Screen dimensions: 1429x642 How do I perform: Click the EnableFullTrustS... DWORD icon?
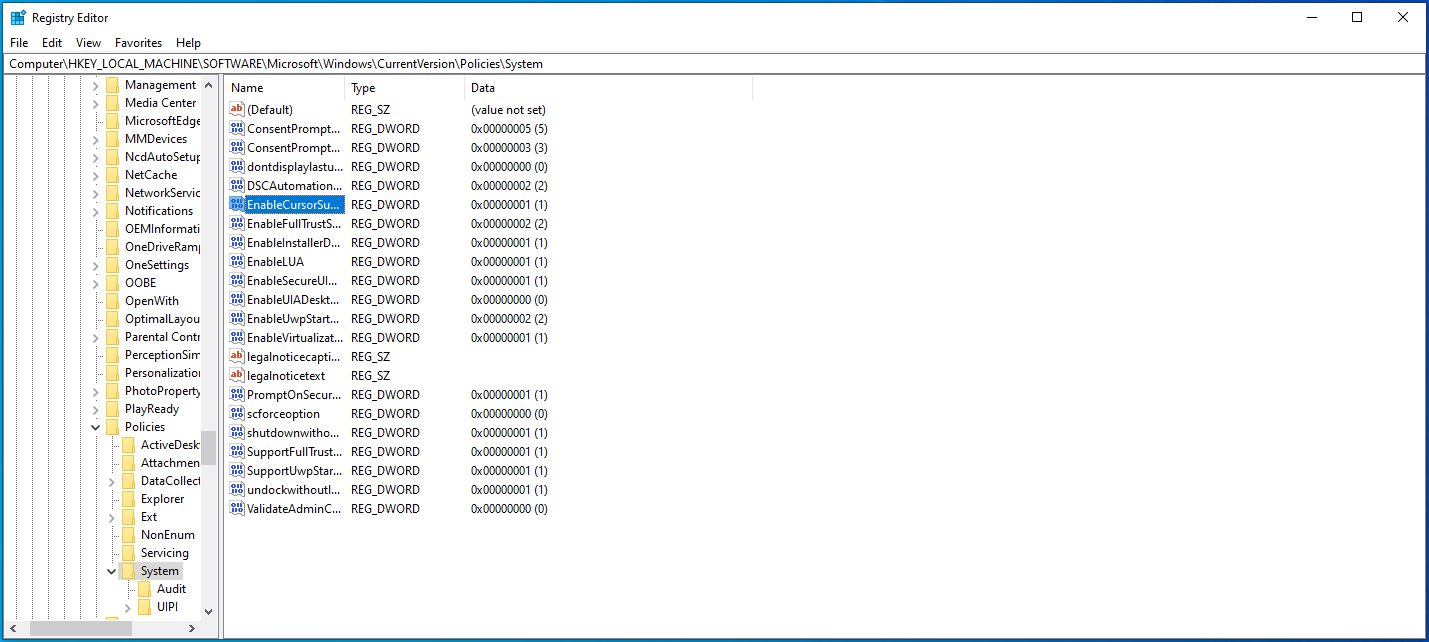(x=237, y=223)
